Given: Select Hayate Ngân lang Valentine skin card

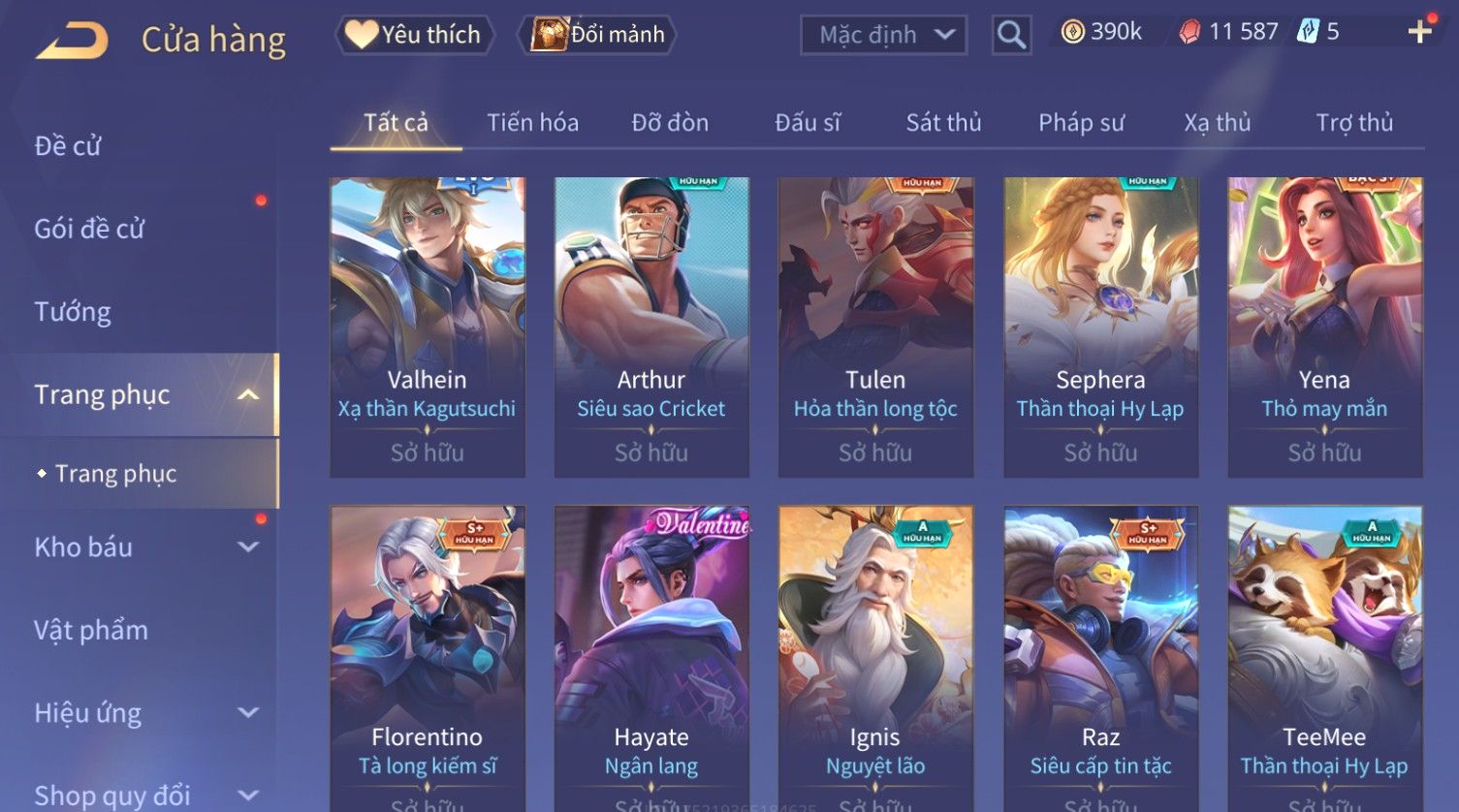Looking at the screenshot, I should coord(651,659).
